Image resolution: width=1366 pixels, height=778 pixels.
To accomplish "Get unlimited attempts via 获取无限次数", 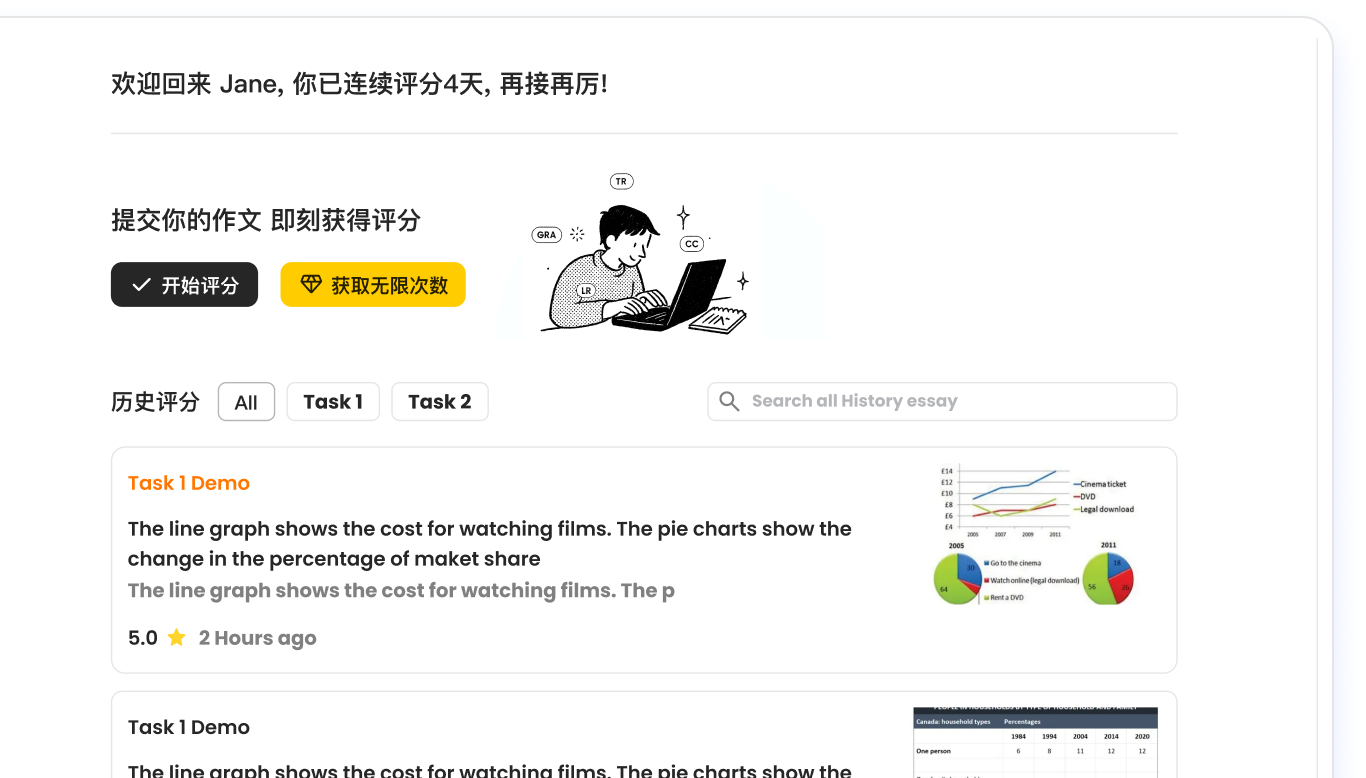I will tap(373, 285).
